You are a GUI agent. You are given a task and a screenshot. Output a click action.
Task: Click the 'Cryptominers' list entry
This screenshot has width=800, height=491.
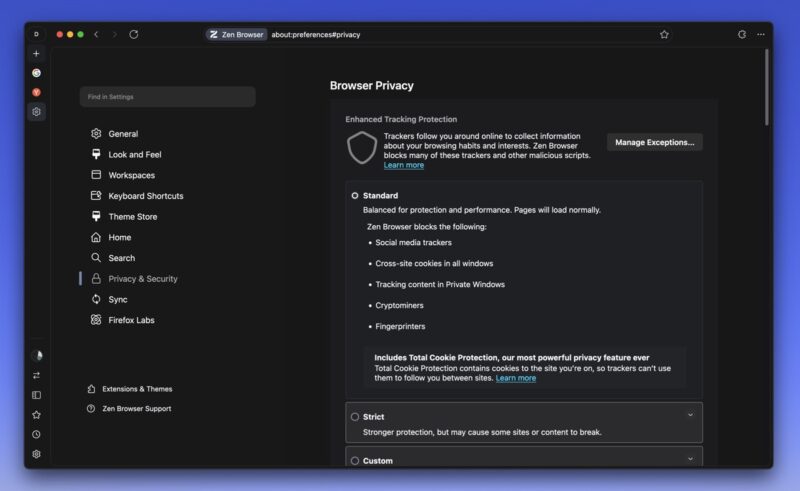pos(399,305)
